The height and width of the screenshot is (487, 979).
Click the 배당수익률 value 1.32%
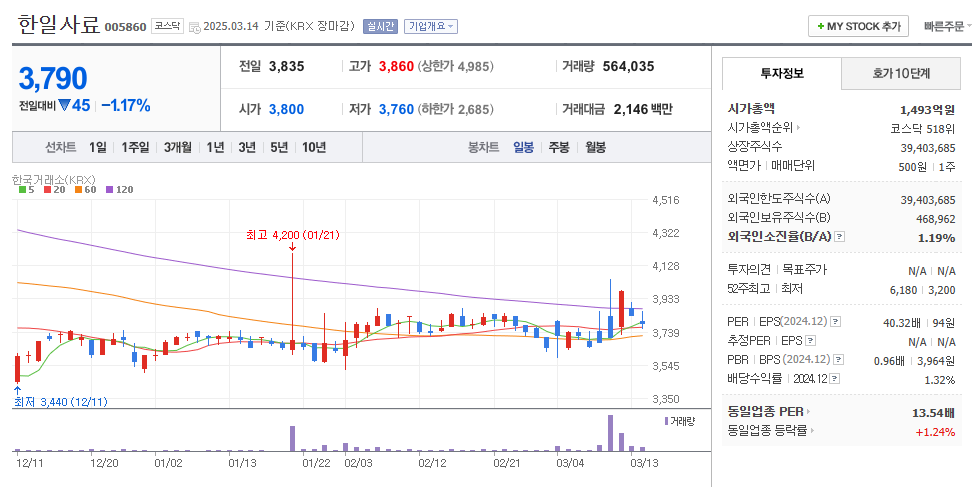click(940, 380)
